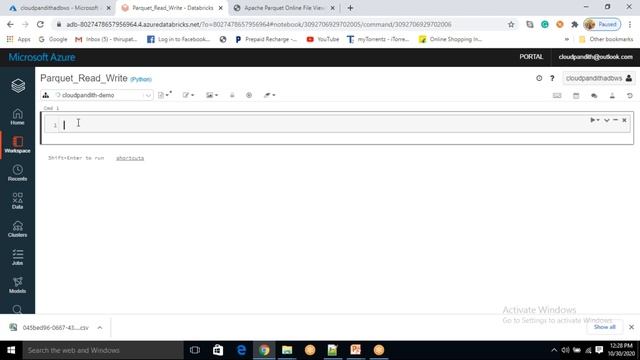Click the Python language label
Image resolution: width=640 pixels, height=360 pixels.
click(141, 79)
